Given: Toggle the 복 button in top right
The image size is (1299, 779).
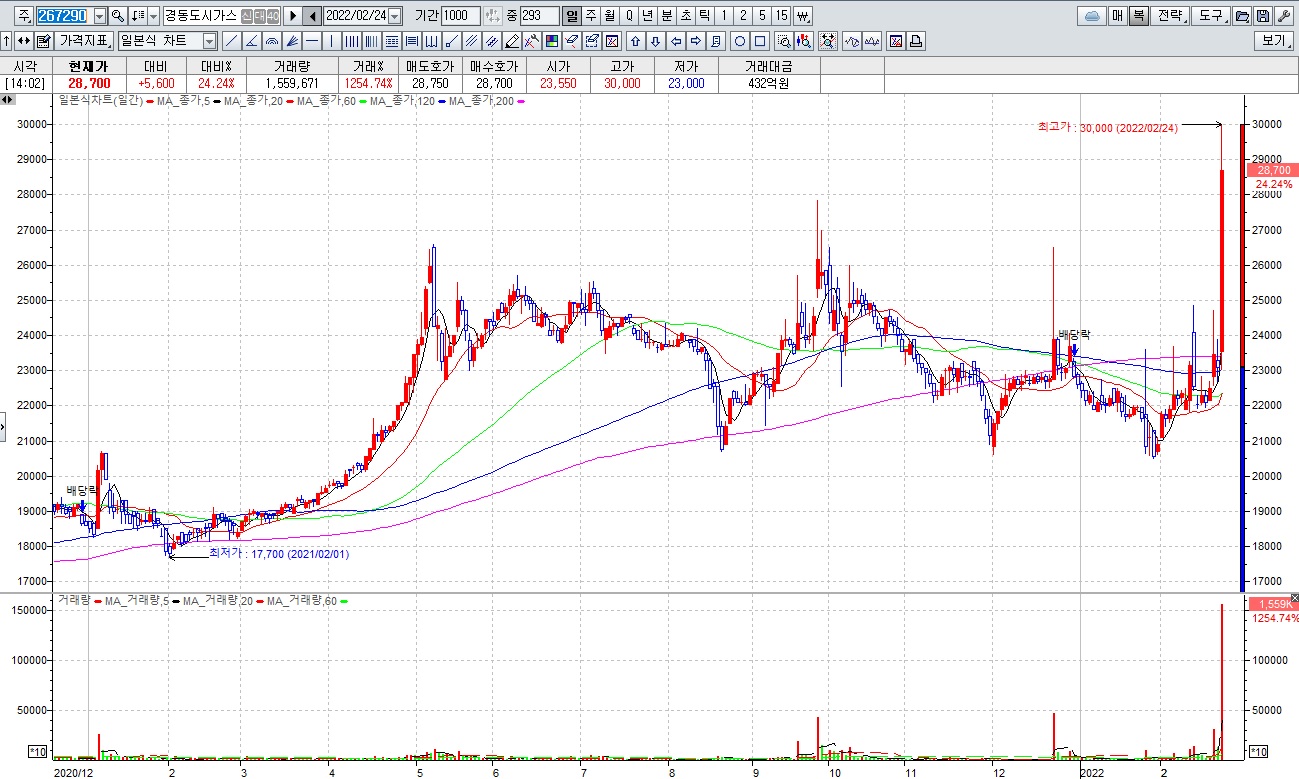Looking at the screenshot, I should (1138, 16).
